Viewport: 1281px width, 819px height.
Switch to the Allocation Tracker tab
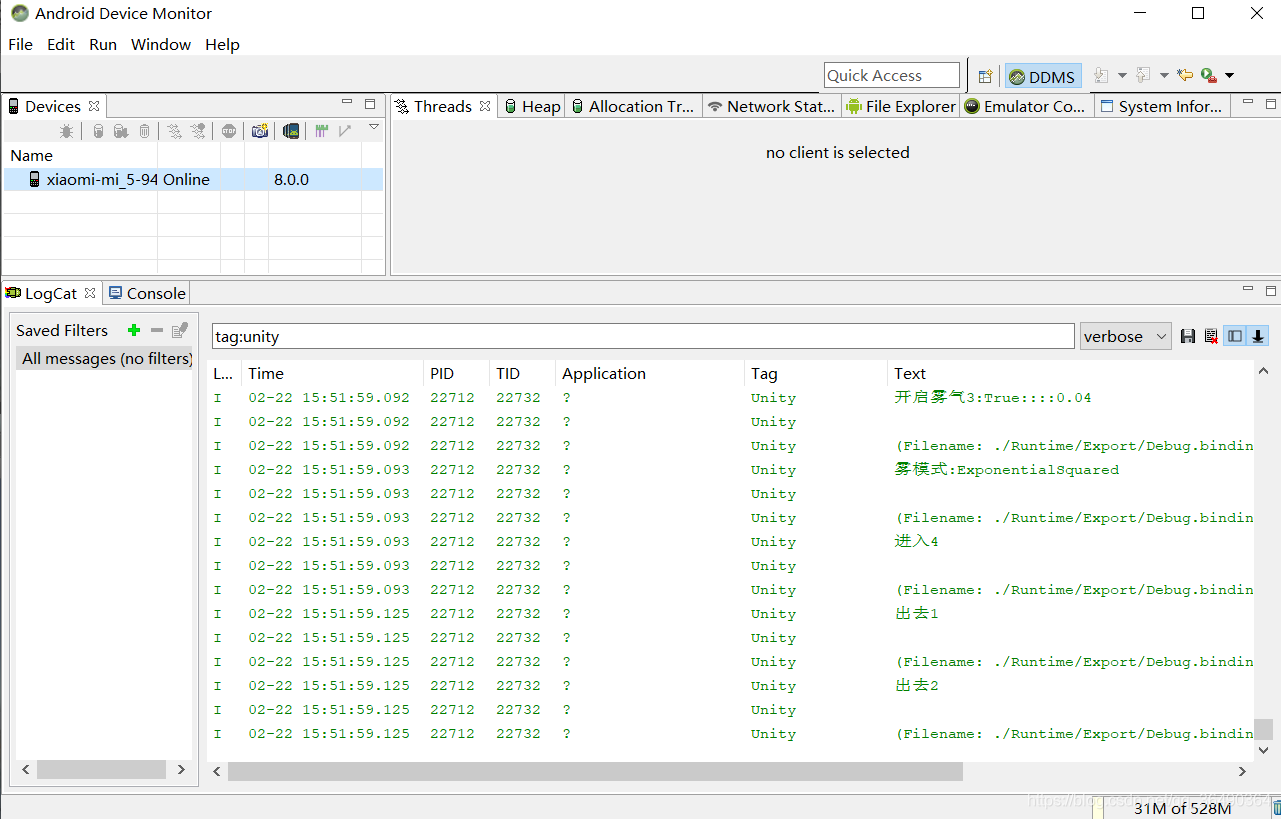tap(633, 106)
